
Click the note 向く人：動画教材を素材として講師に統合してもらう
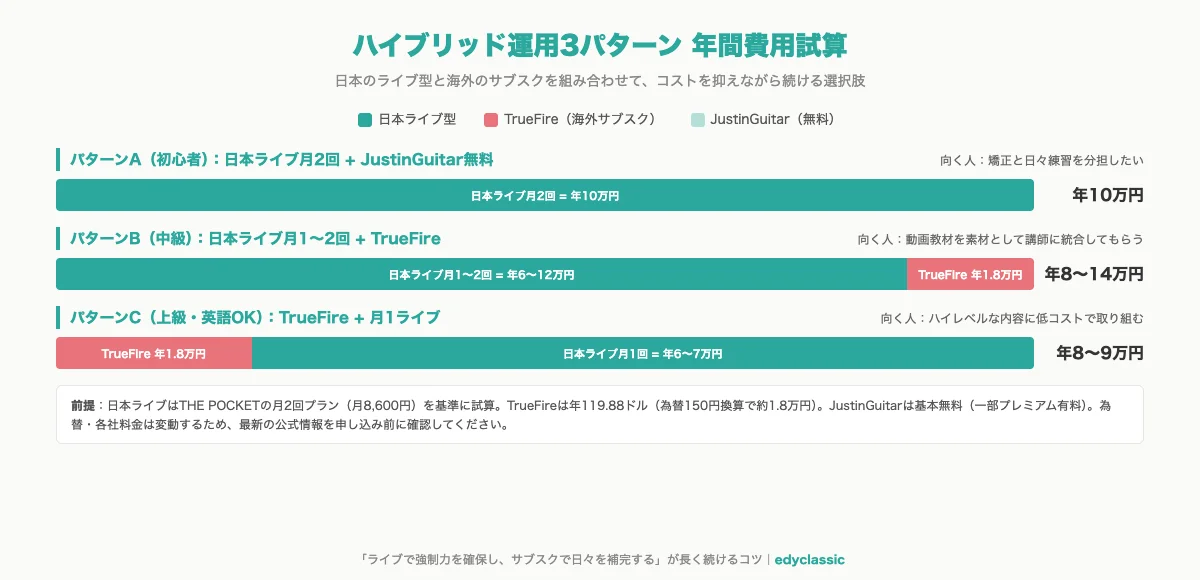coord(1001,239)
